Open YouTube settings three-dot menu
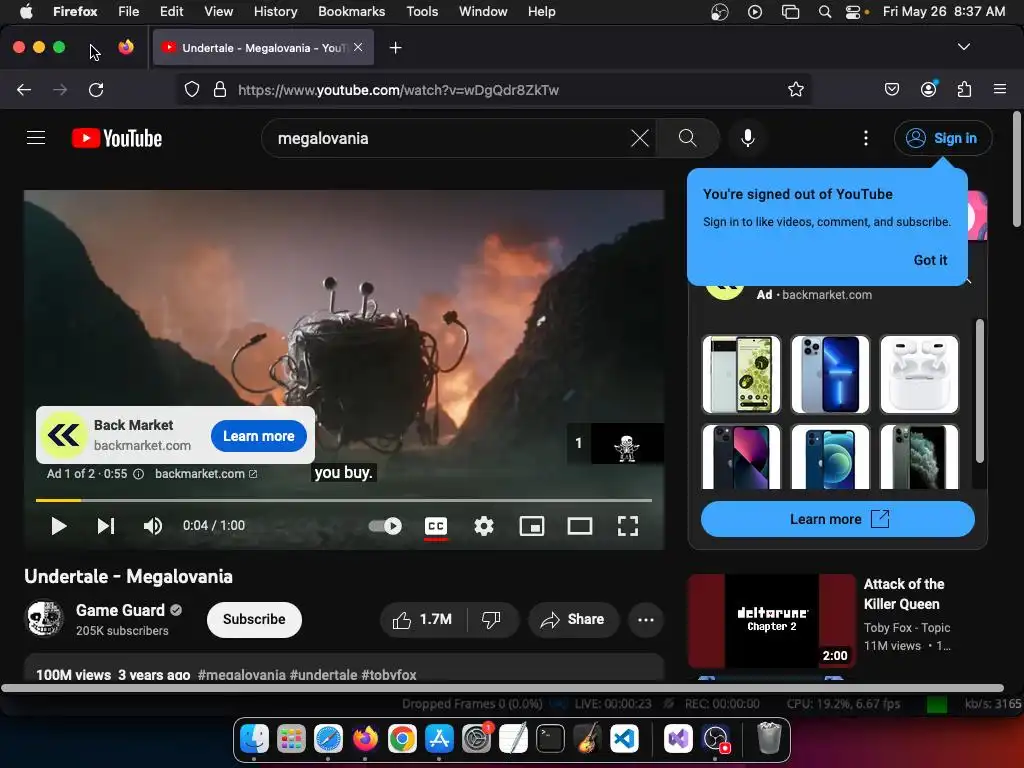 866,138
